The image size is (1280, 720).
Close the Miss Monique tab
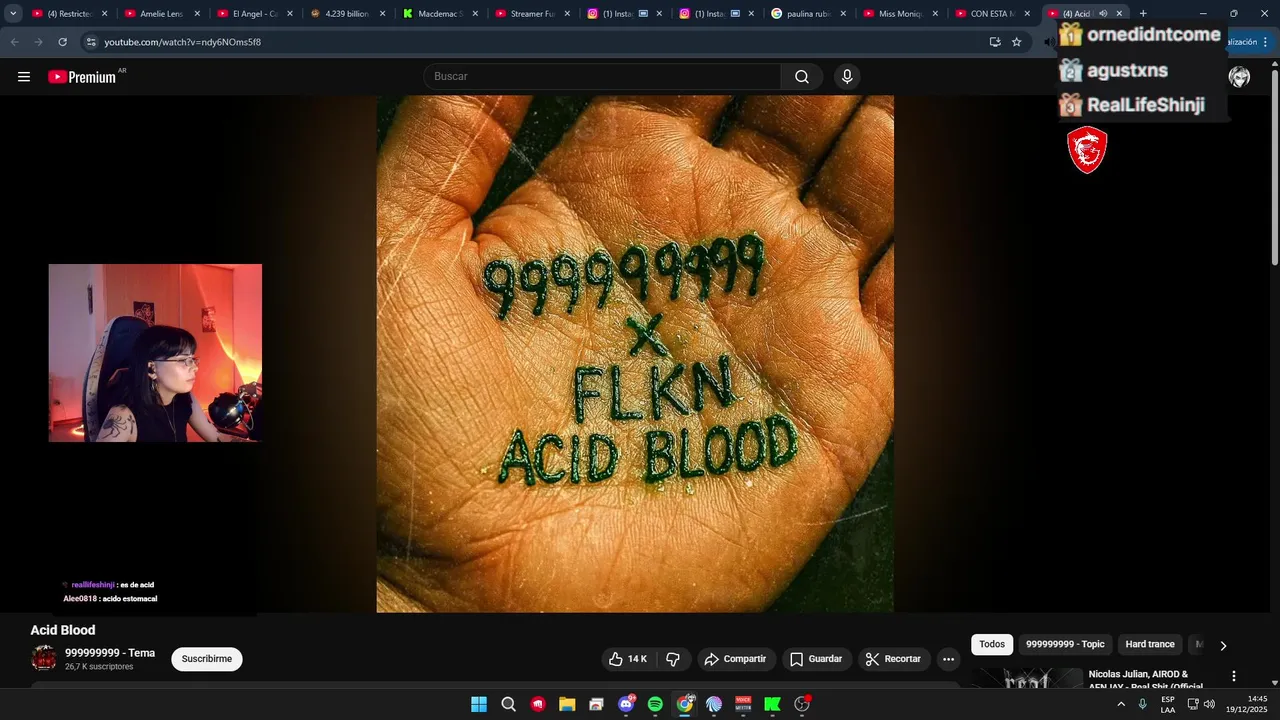coord(935,14)
